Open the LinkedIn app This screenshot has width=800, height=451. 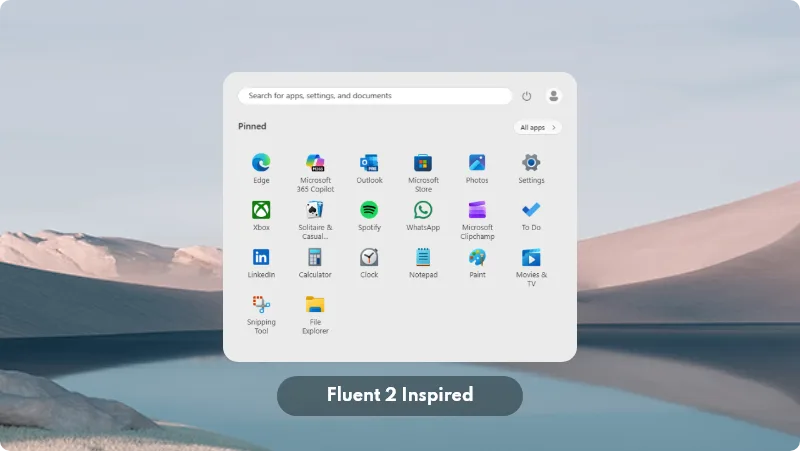pos(261,257)
